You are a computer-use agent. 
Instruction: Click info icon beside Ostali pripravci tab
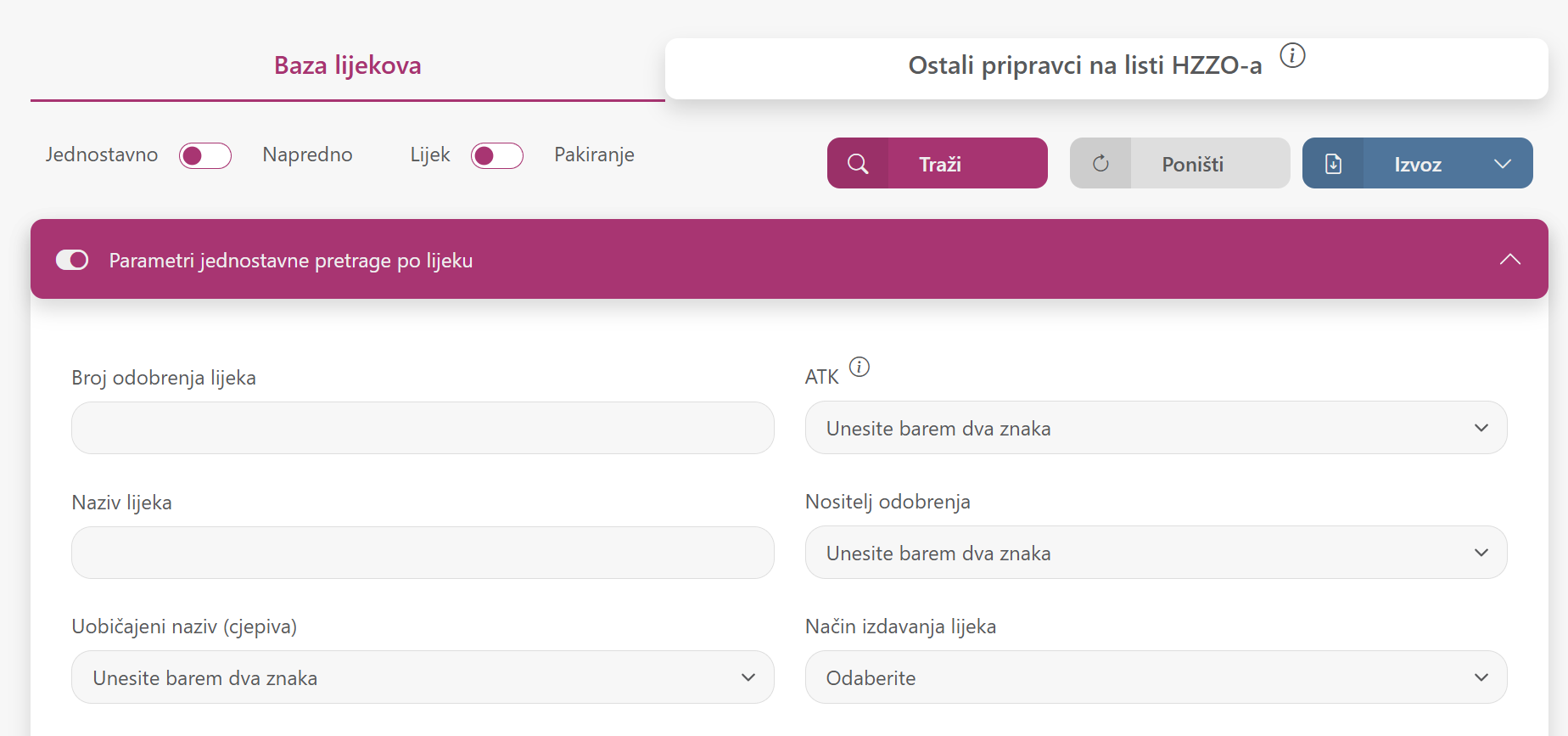(x=1291, y=56)
